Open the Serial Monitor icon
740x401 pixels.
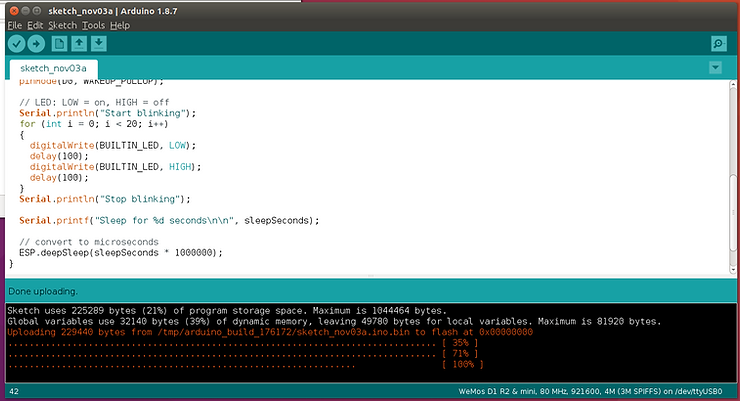[x=718, y=44]
